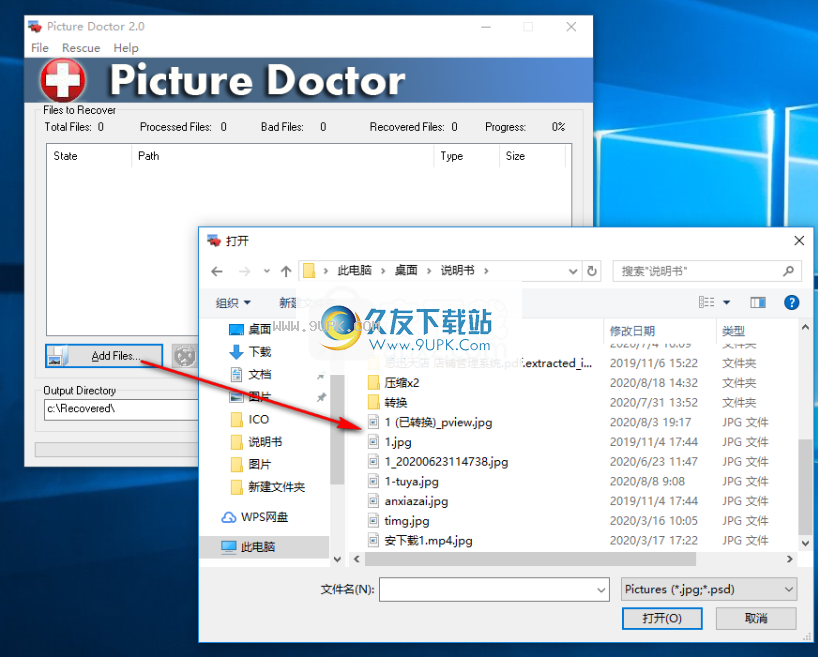Click the file list horizontal scrollbar
The image size is (818, 657).
tap(530, 559)
